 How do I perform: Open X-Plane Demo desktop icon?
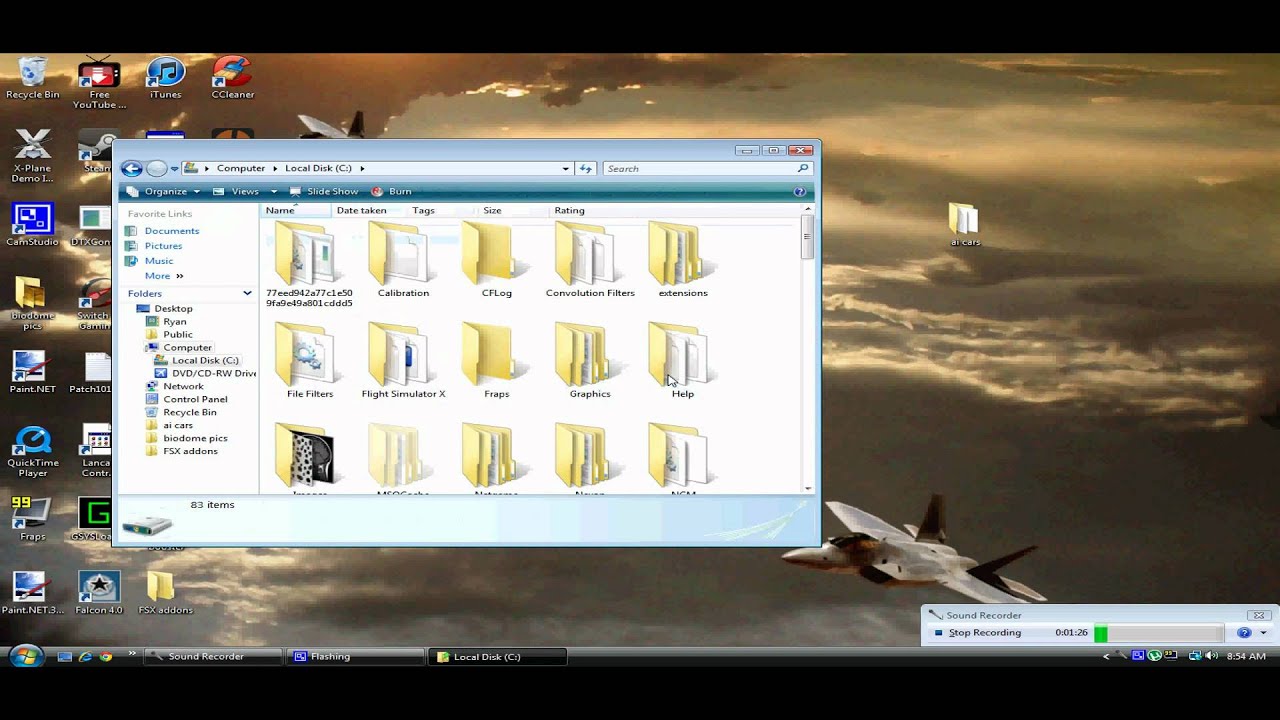click(x=32, y=157)
